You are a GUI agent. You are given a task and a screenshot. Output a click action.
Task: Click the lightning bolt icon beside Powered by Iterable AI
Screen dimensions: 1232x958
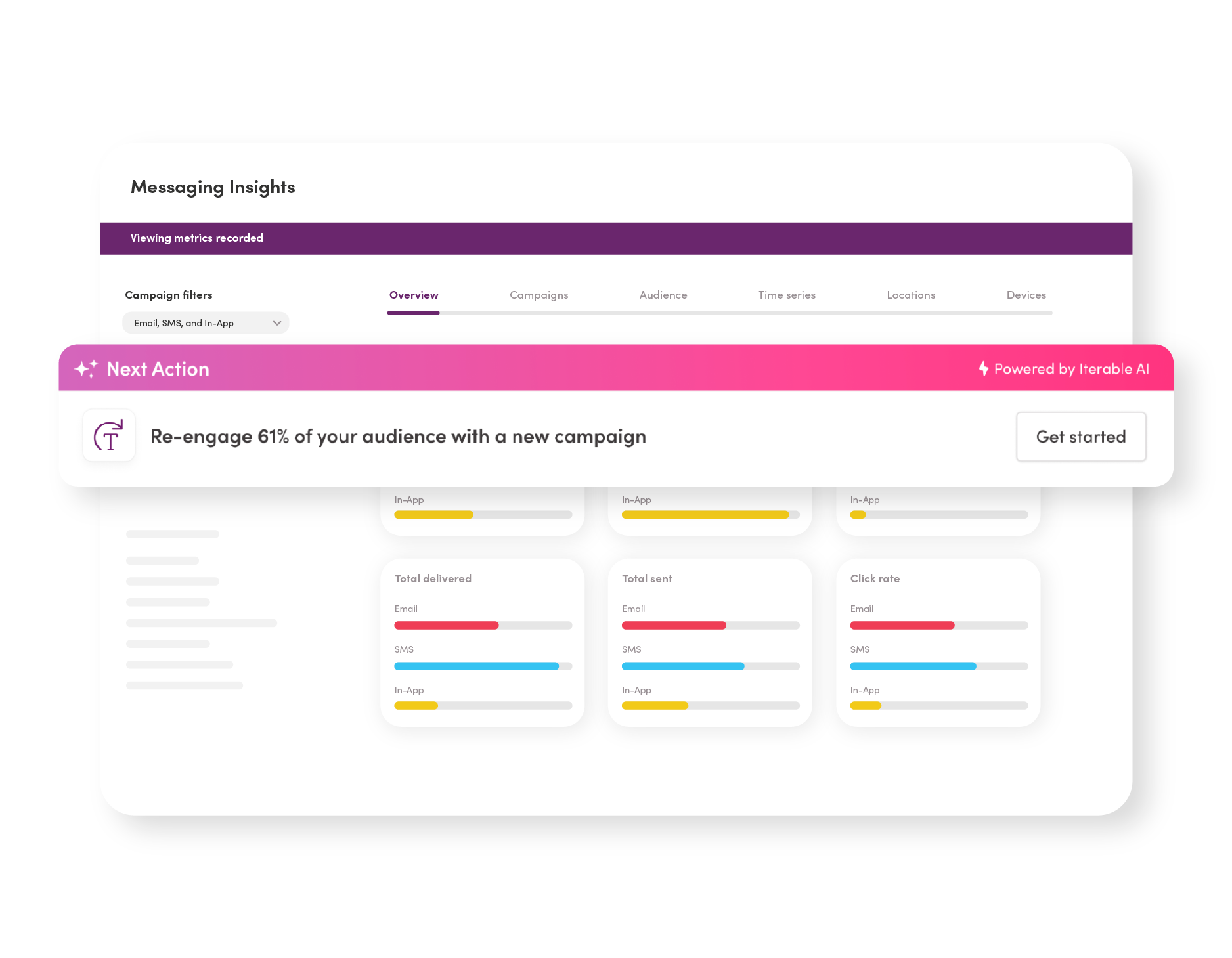984,368
